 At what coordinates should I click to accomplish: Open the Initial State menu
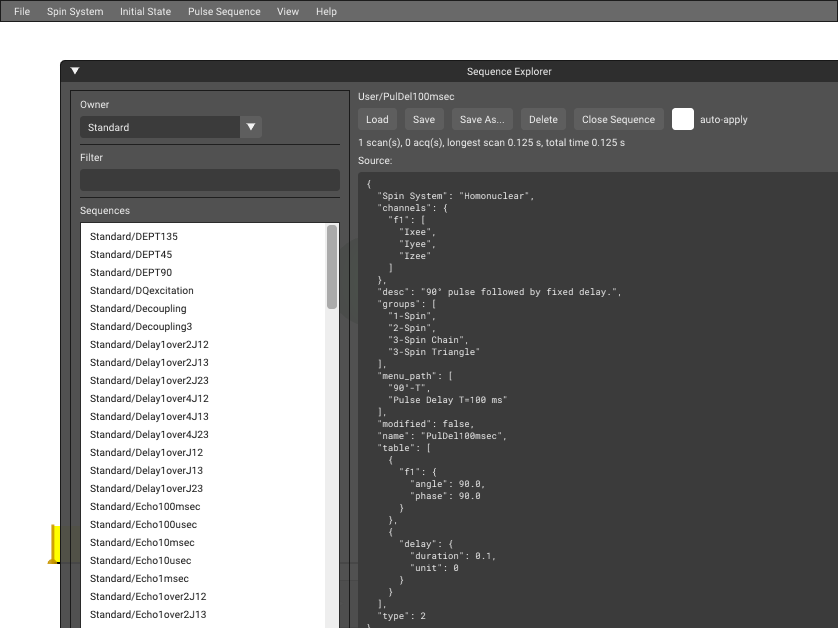coord(145,11)
